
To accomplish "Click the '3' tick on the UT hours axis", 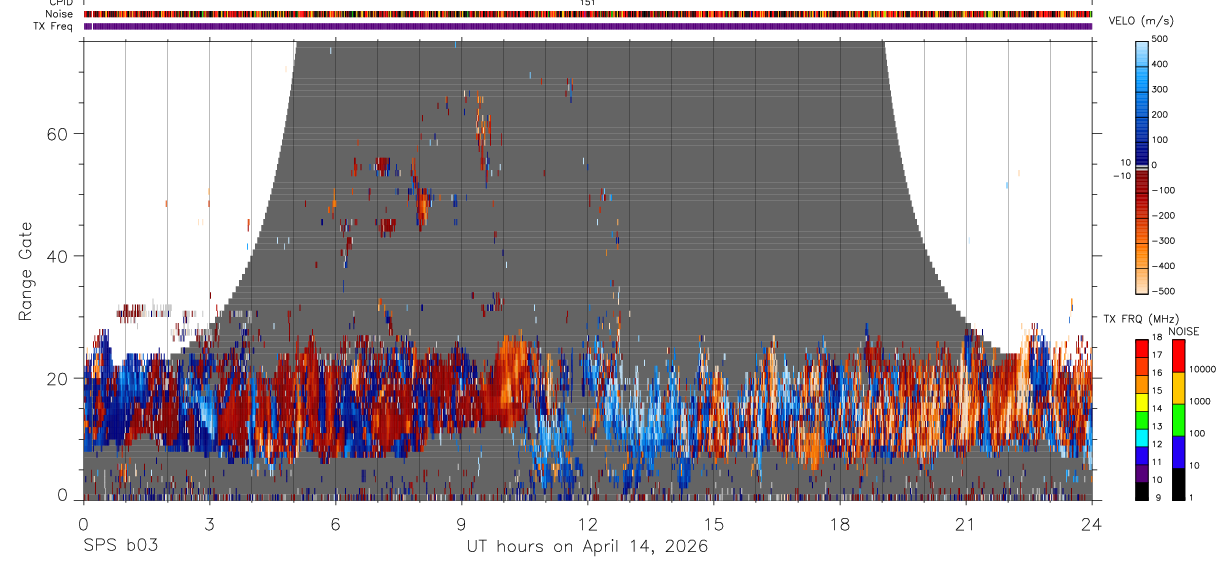I will (209, 524).
